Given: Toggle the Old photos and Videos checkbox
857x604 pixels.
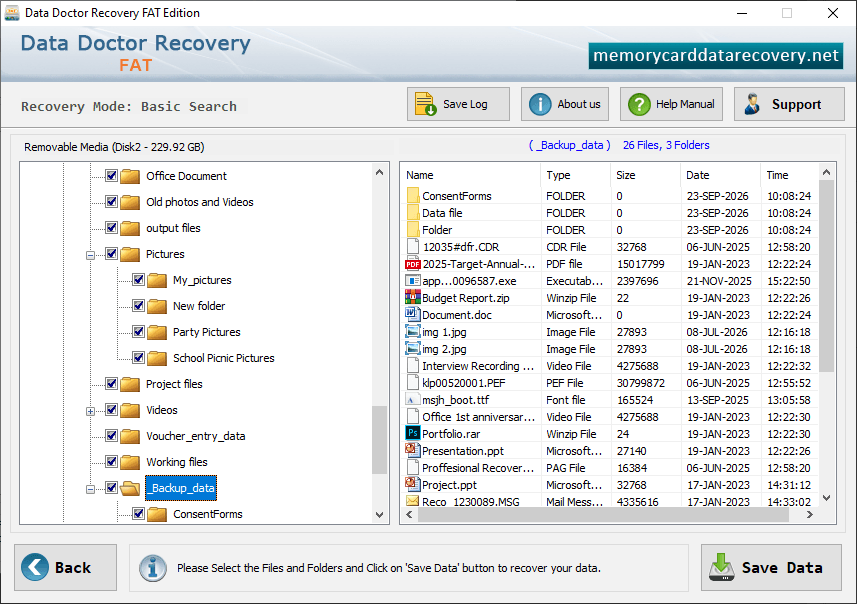Looking at the screenshot, I should 111,202.
